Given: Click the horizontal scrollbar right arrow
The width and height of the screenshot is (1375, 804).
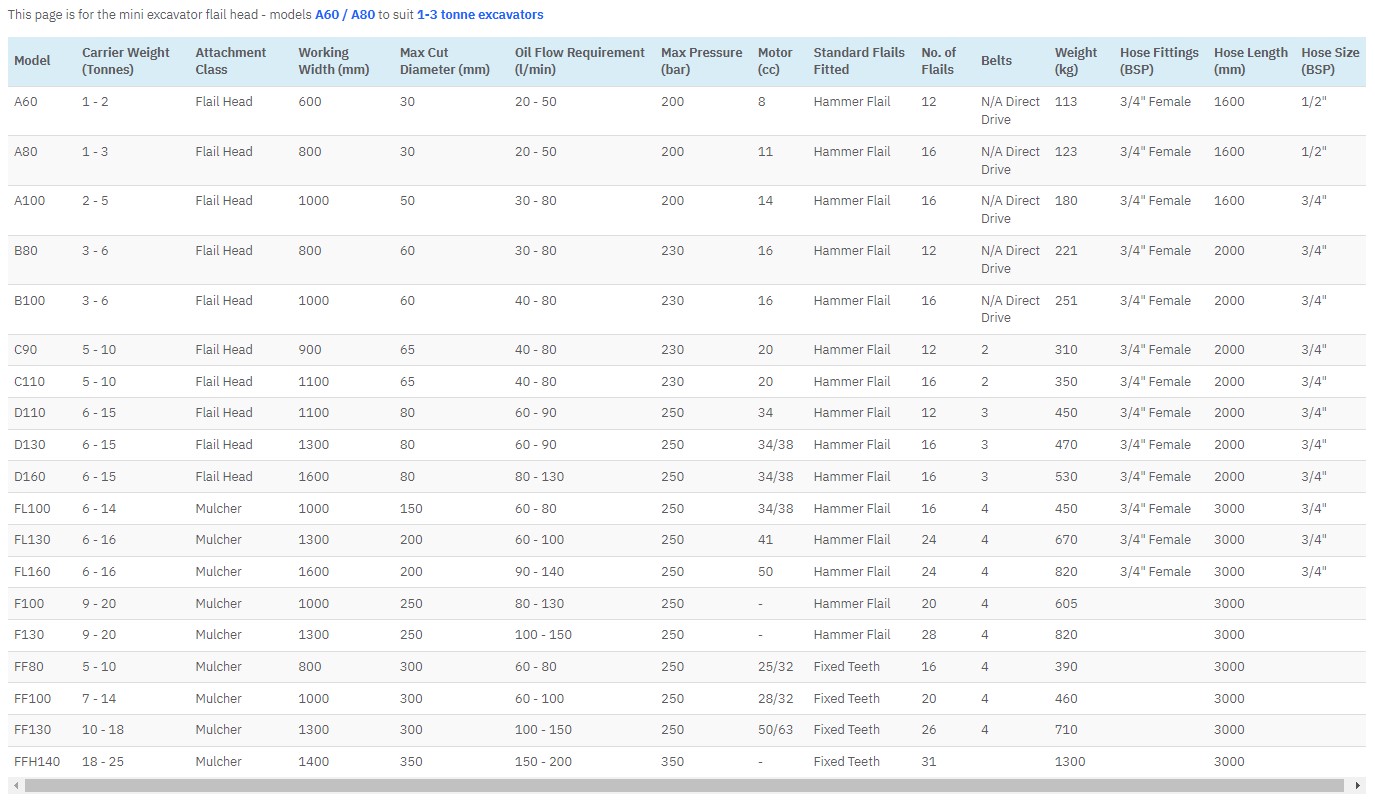Looking at the screenshot, I should click(1357, 786).
